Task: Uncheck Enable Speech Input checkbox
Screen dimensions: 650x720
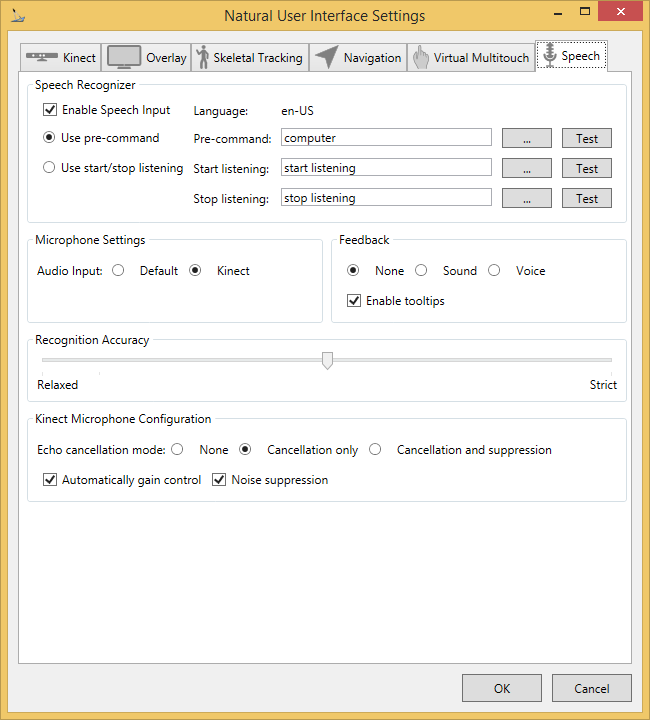Action: [x=50, y=110]
